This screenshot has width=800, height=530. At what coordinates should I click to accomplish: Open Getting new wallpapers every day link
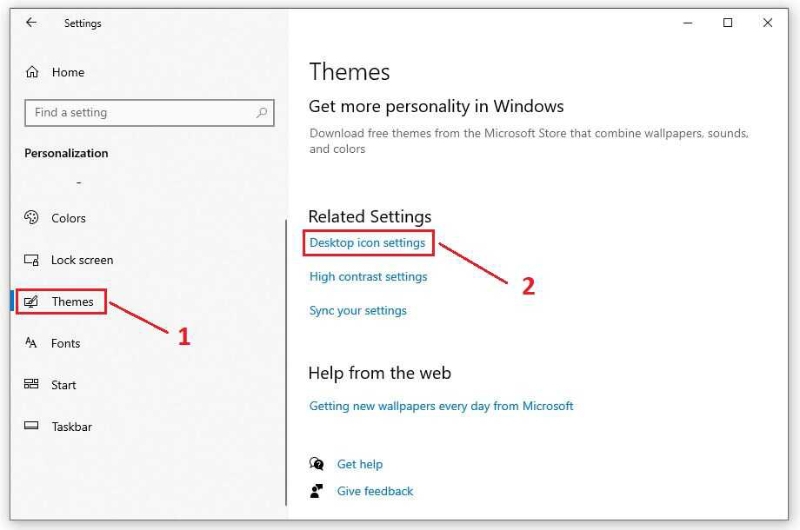click(441, 406)
